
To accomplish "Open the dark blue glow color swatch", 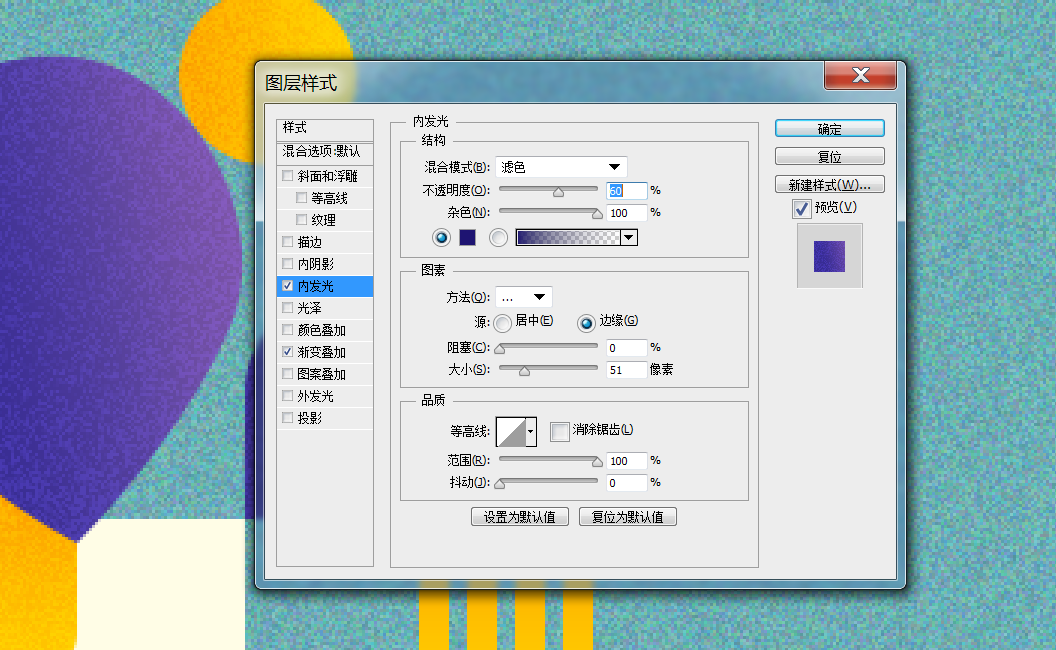I will [x=467, y=237].
